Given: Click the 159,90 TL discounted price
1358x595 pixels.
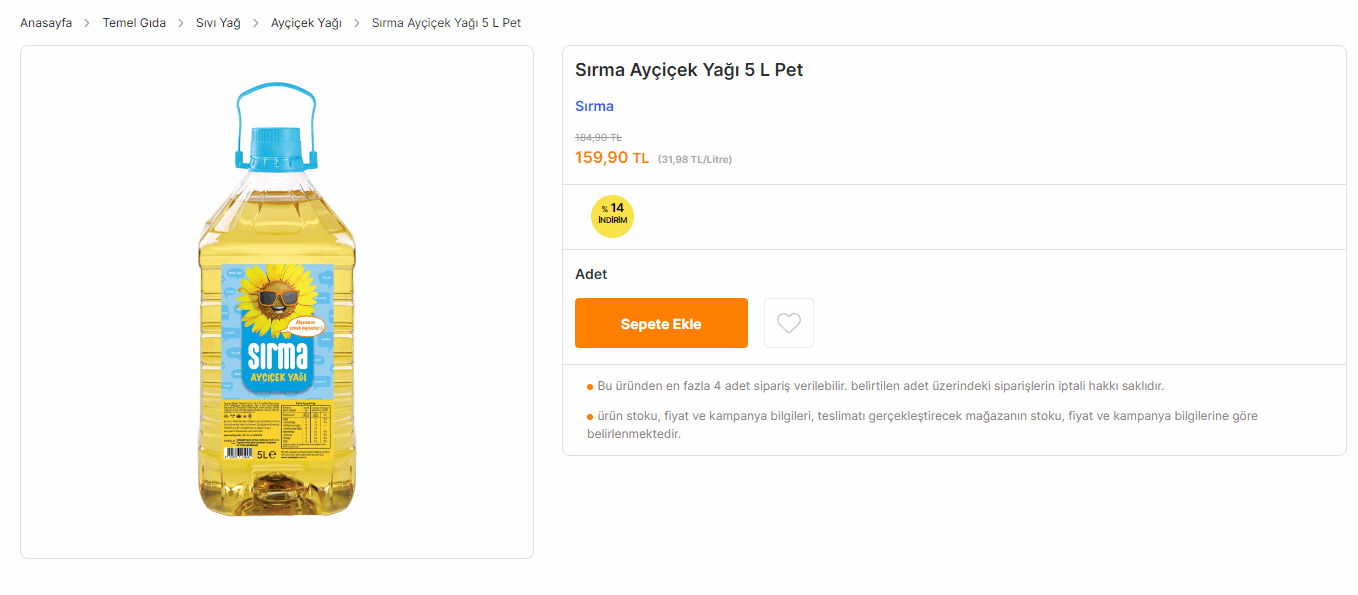Looking at the screenshot, I should [x=611, y=158].
